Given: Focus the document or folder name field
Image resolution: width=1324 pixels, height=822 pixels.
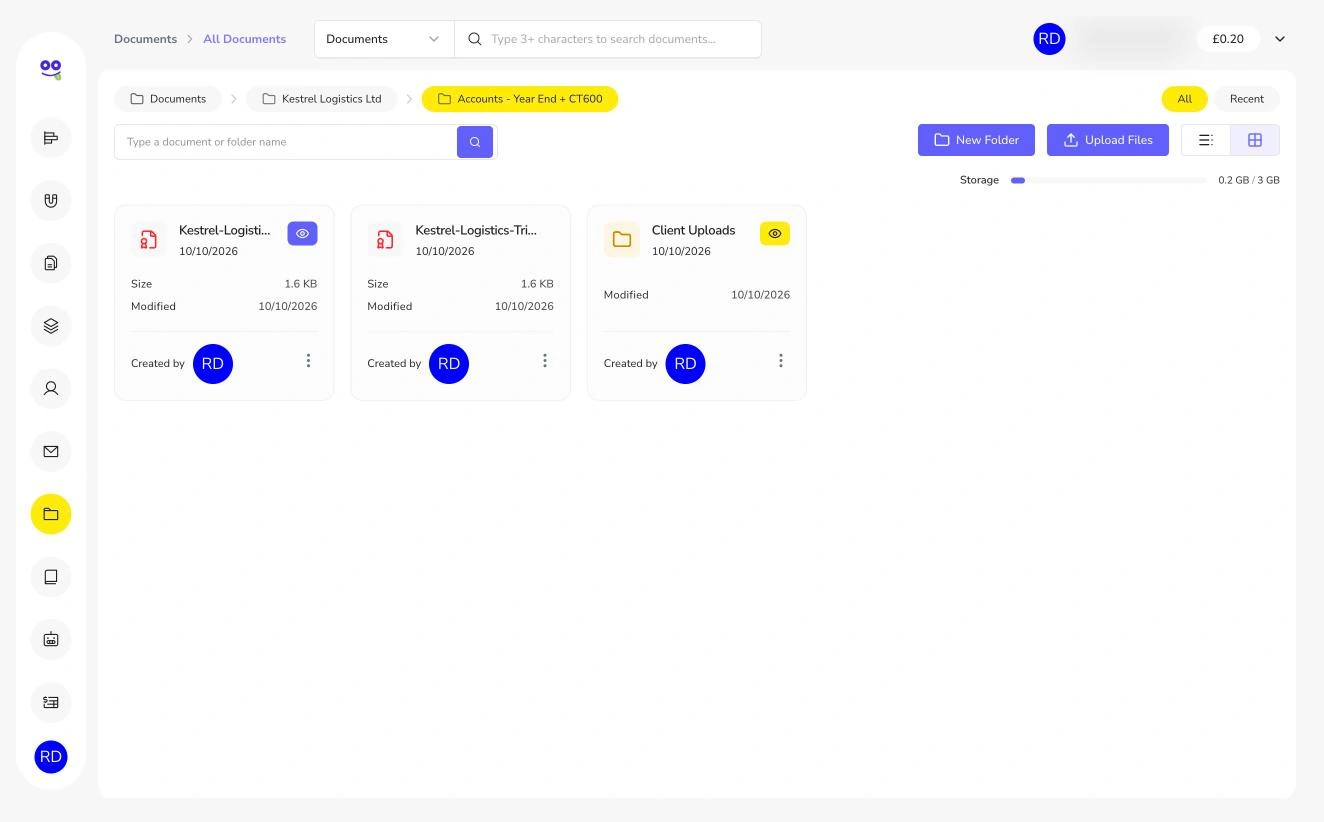Looking at the screenshot, I should (x=286, y=142).
